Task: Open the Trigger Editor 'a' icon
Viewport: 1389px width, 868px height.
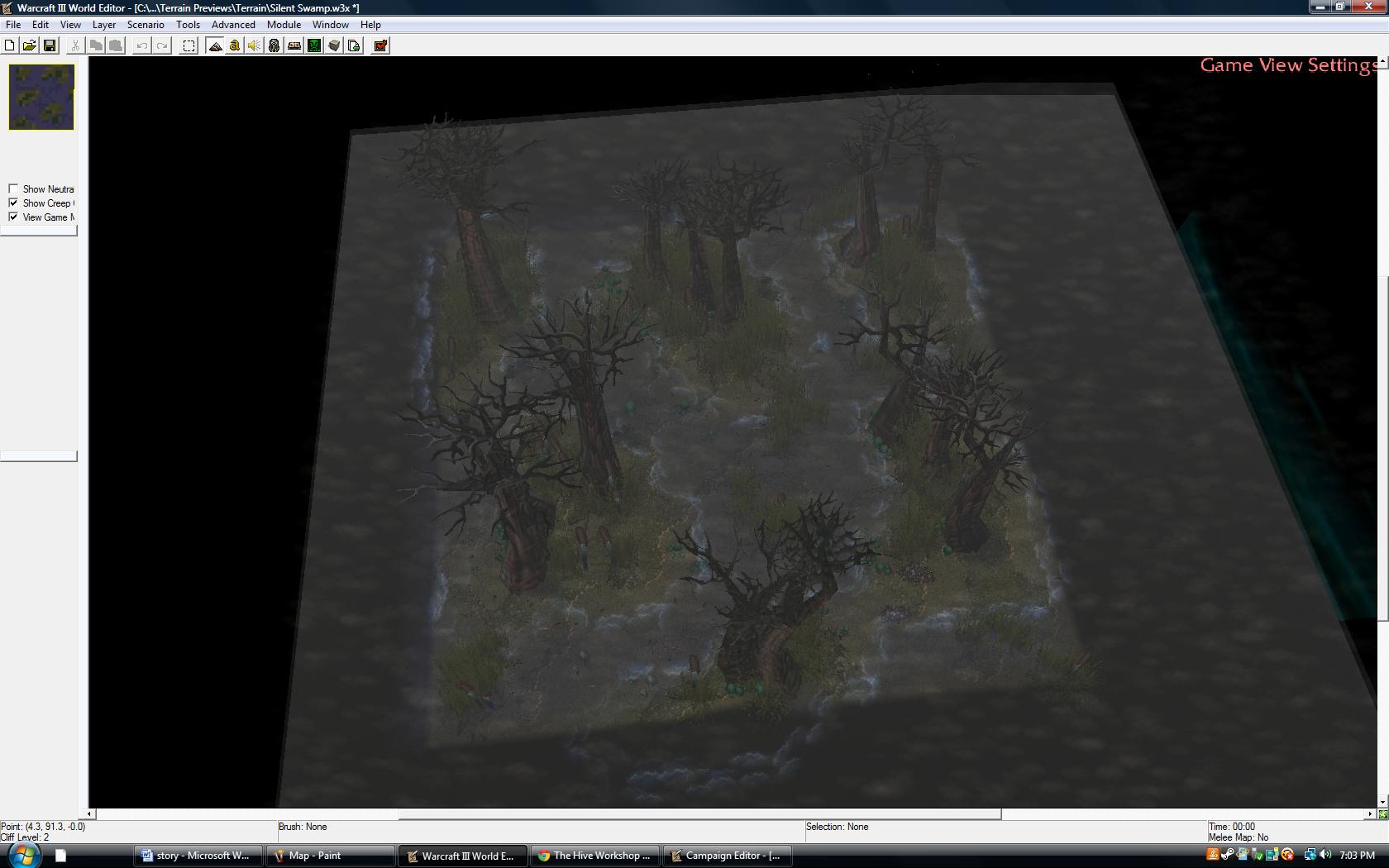Action: pos(235,45)
